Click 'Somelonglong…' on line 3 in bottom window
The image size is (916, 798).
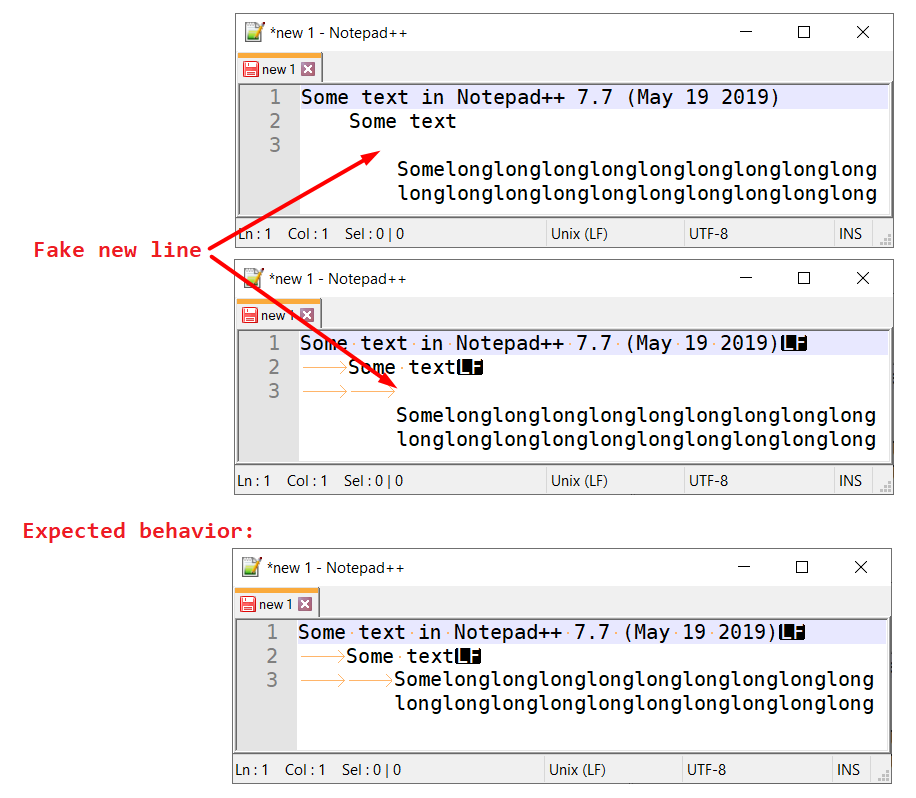pyautogui.click(x=634, y=680)
